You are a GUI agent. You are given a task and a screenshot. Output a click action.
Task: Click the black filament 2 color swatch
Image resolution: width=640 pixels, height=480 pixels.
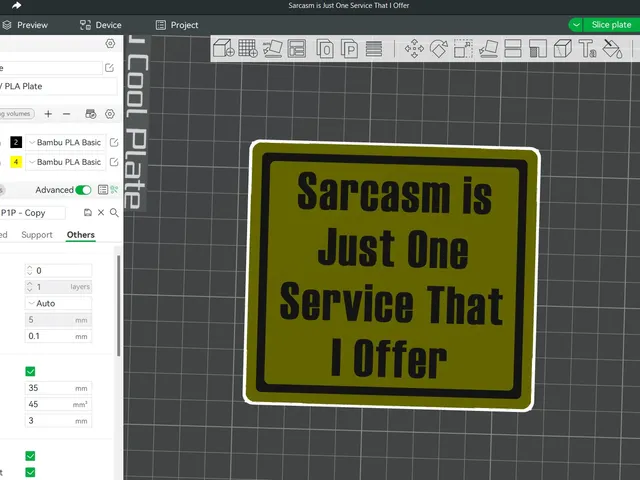tap(16, 142)
